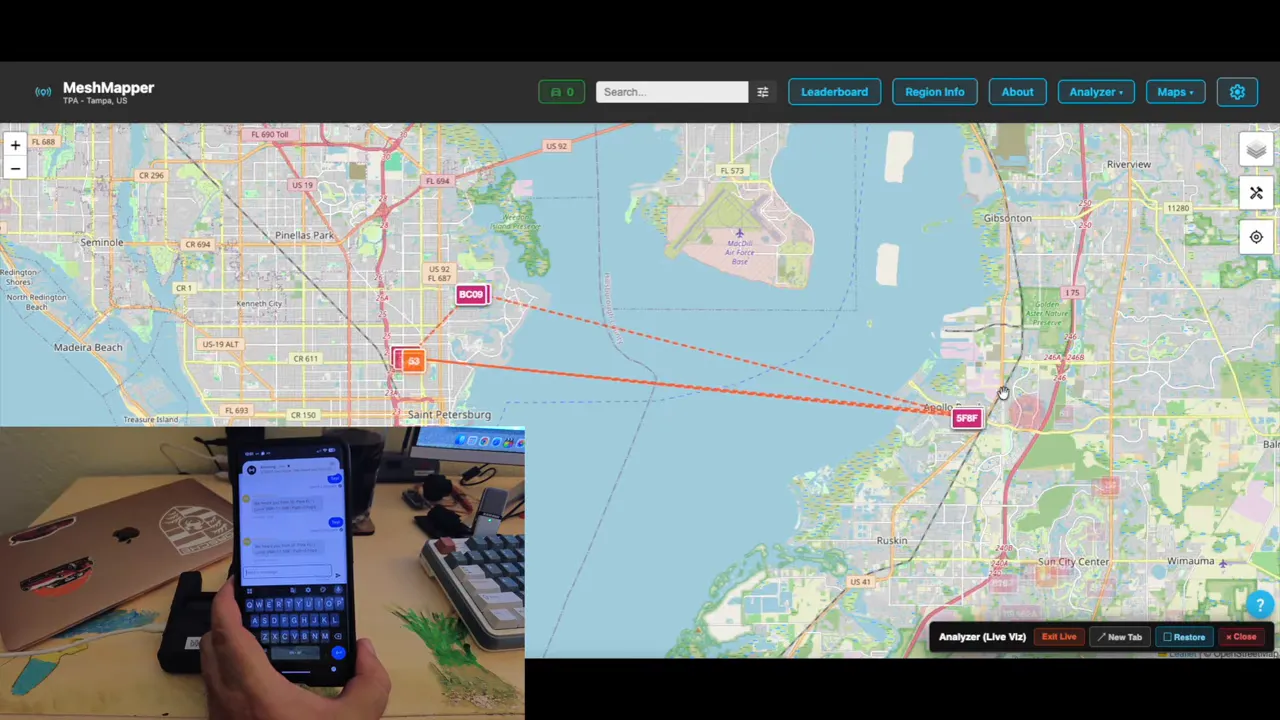1280x720 pixels.
Task: Click the Madeira Beach map label
Action: (88, 347)
